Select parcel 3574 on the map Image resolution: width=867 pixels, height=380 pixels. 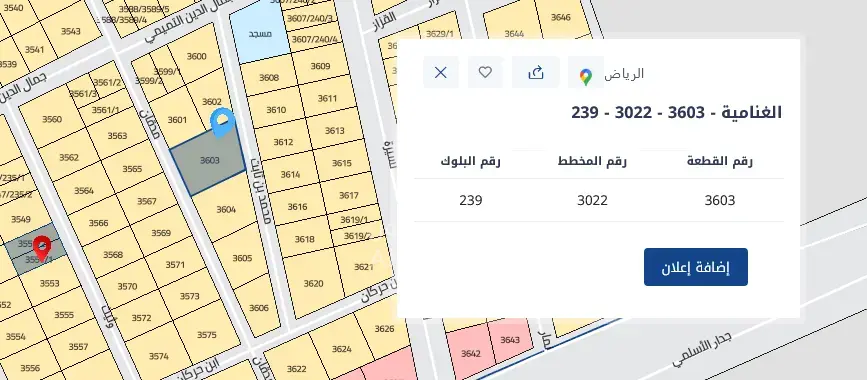tap(159, 356)
